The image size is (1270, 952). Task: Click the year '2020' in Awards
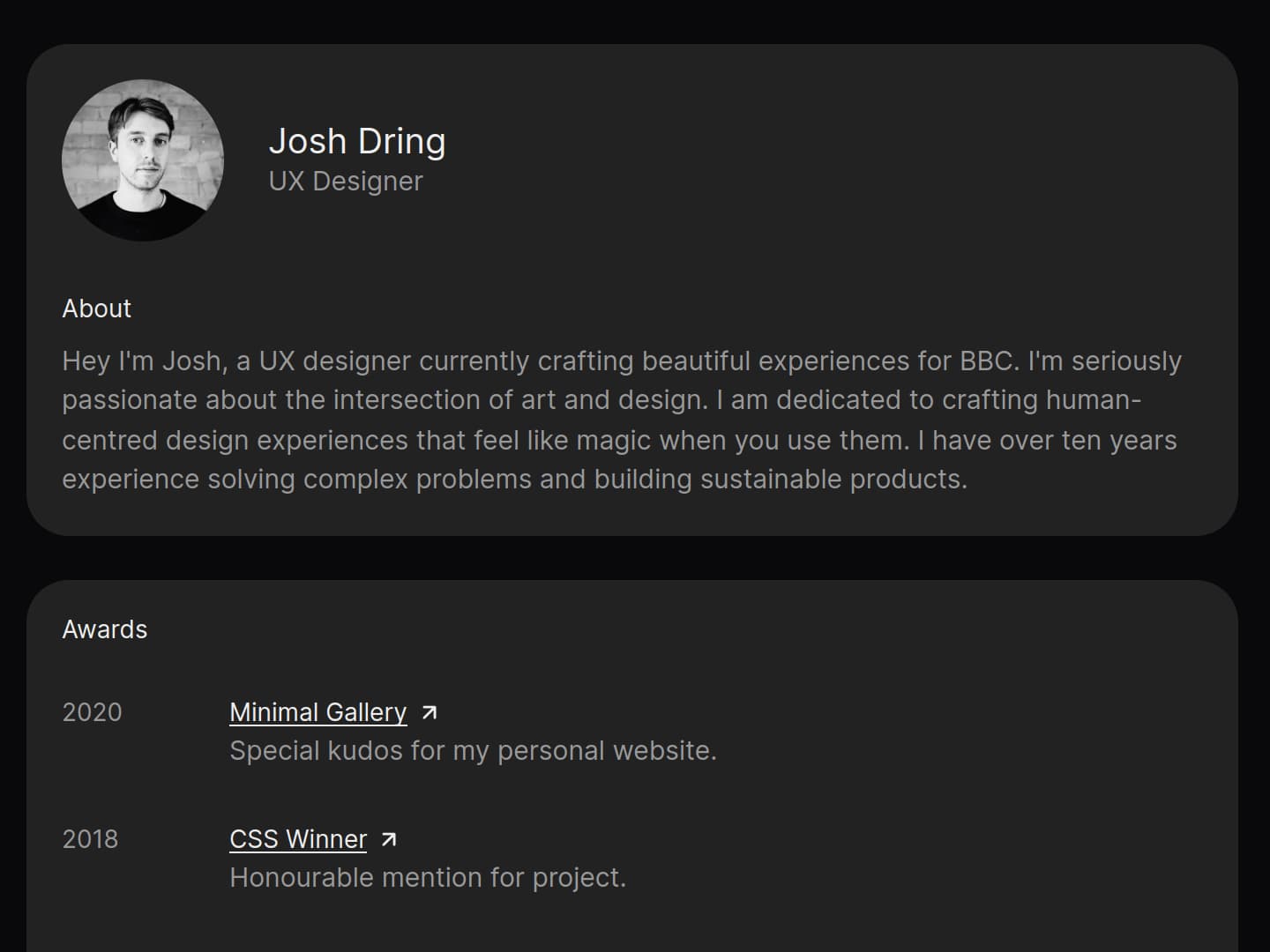[x=92, y=712]
